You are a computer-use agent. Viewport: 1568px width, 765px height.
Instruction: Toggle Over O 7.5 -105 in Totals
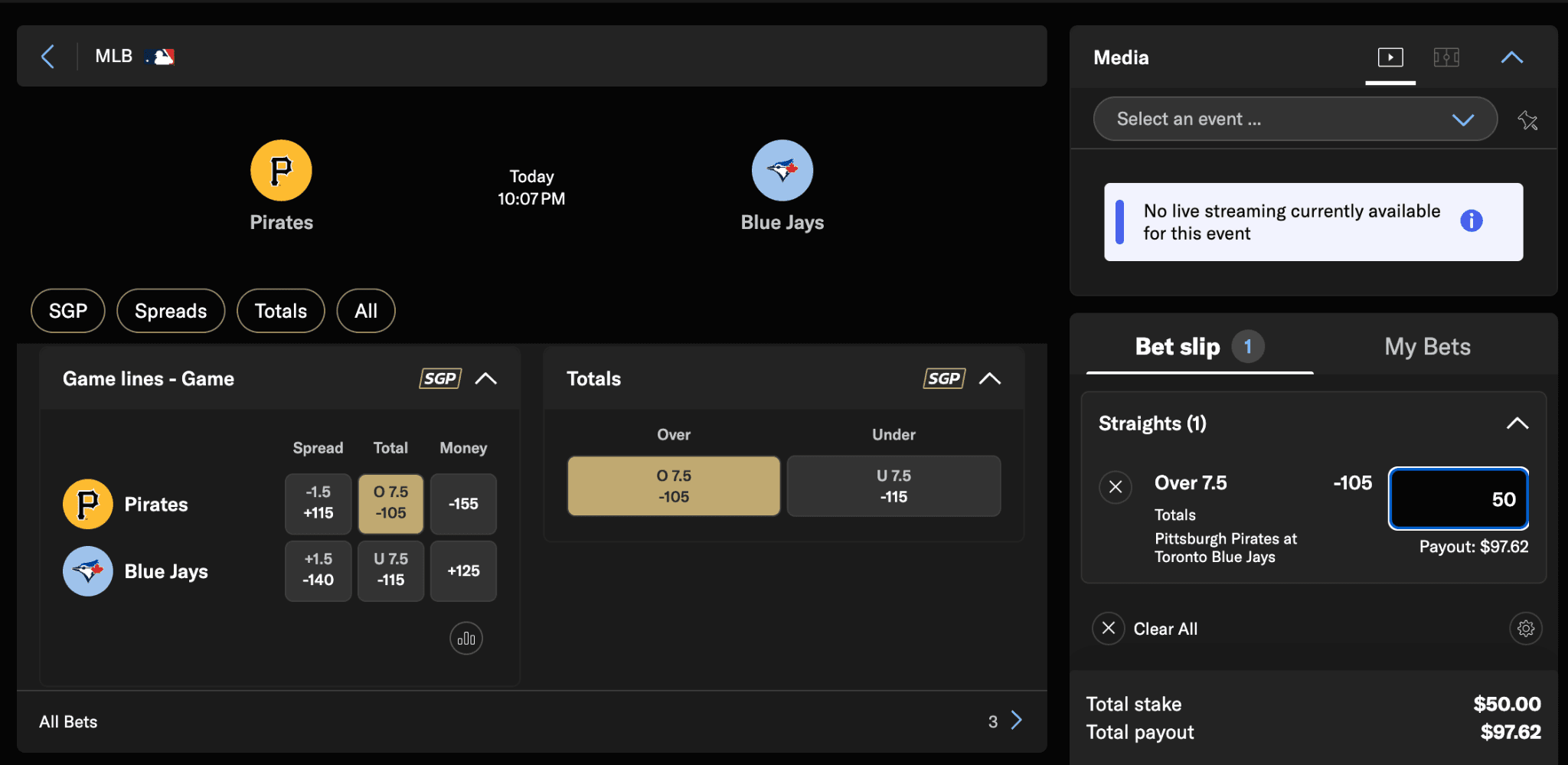[x=674, y=486]
